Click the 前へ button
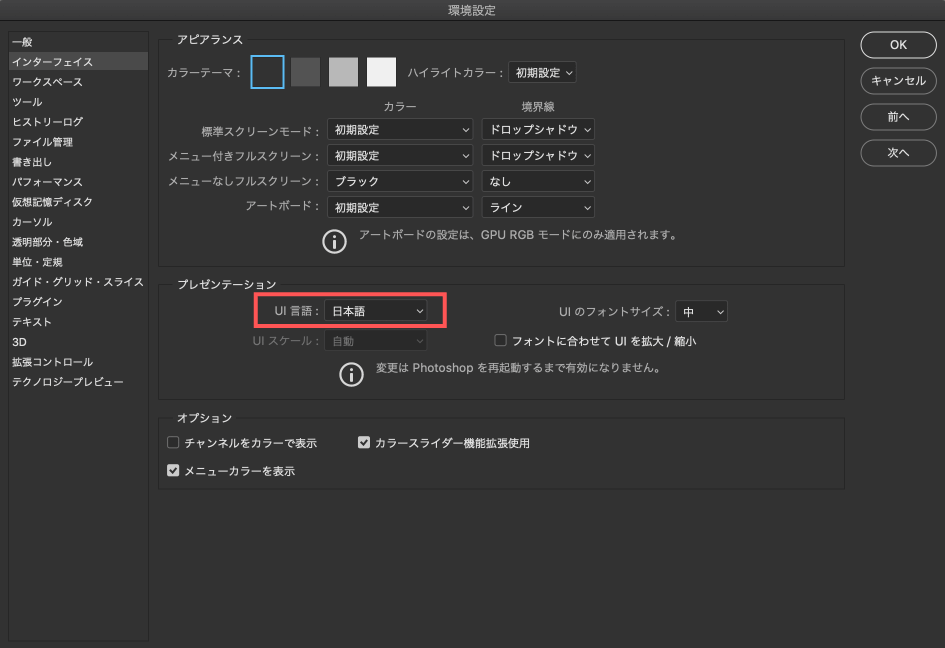The width and height of the screenshot is (945, 648). [x=898, y=117]
